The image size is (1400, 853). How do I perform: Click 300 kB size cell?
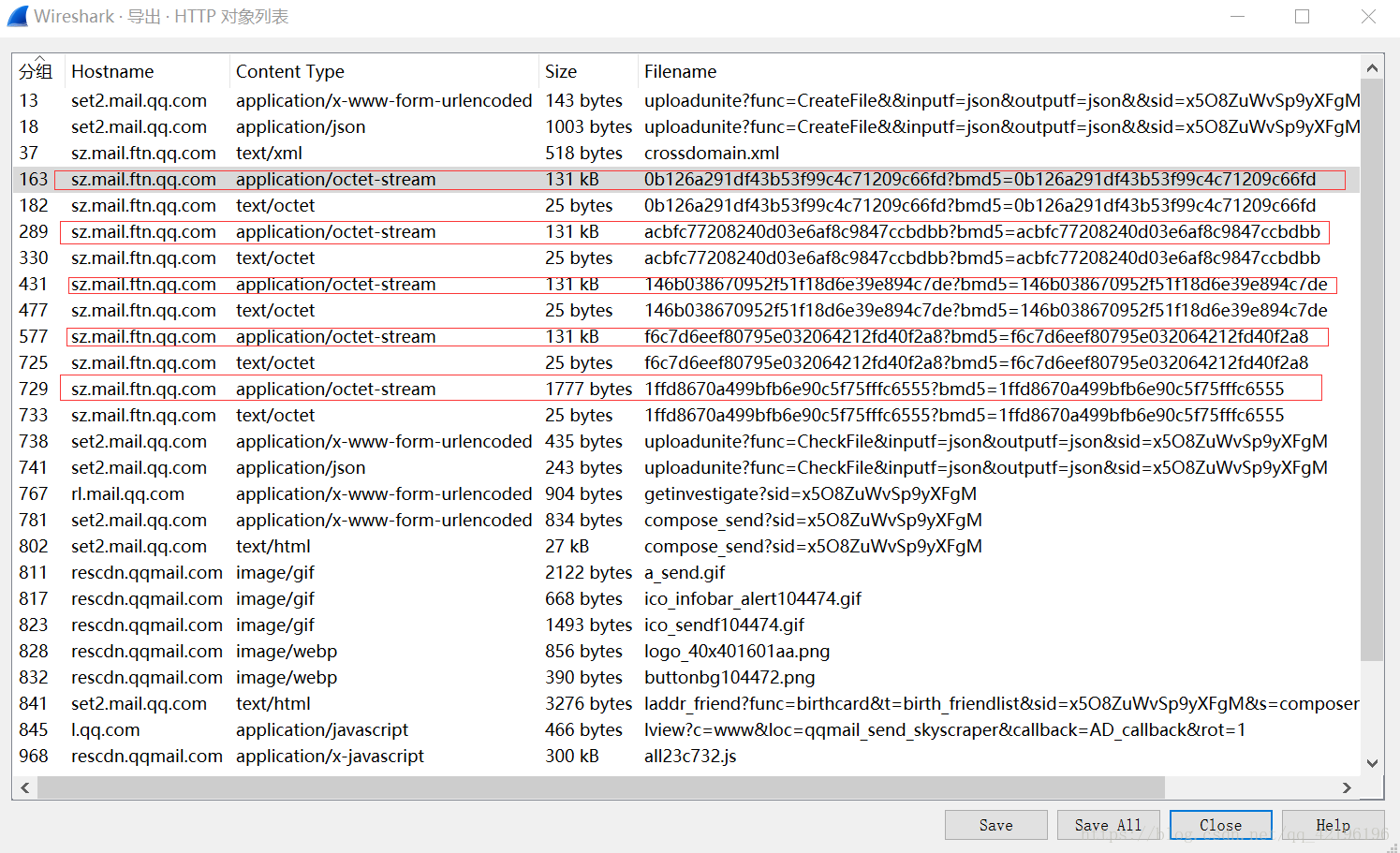(x=572, y=756)
